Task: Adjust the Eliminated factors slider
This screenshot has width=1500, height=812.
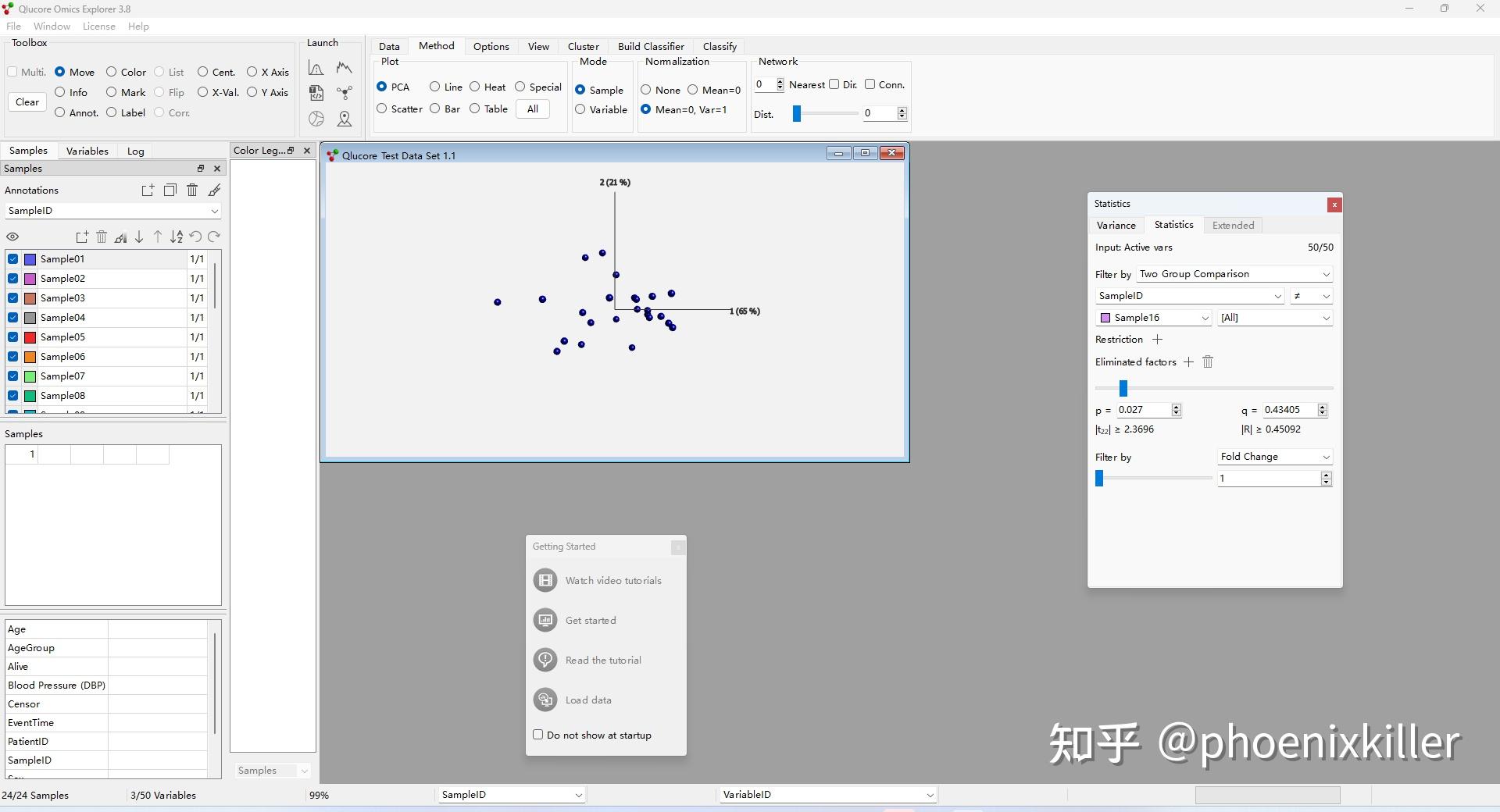Action: tap(1123, 388)
